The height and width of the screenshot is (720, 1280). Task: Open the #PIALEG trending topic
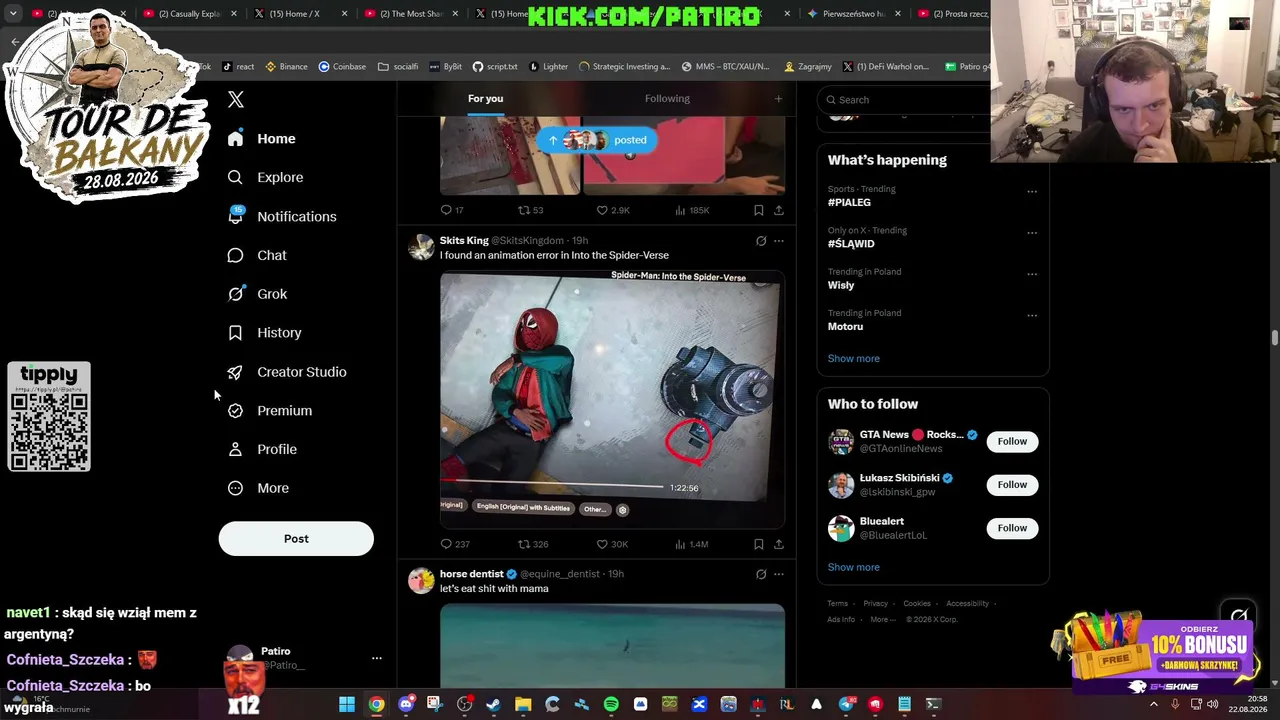click(849, 203)
